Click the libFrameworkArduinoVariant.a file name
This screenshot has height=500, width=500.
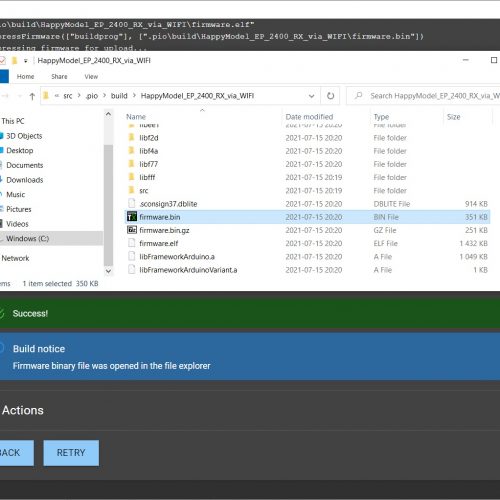pyautogui.click(x=188, y=270)
